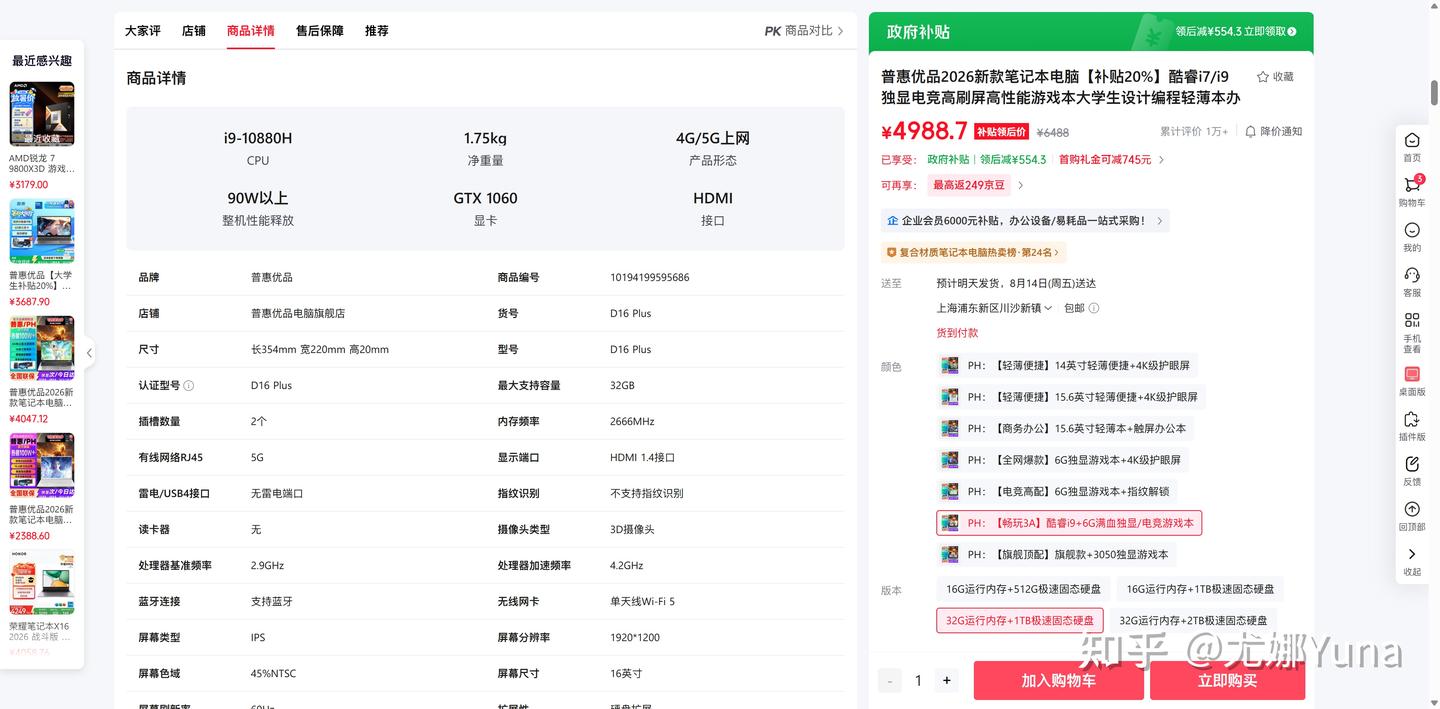Screen dimensions: 1440x709
Task: Click 显卡 value GTX 1060
Action: [486, 198]
